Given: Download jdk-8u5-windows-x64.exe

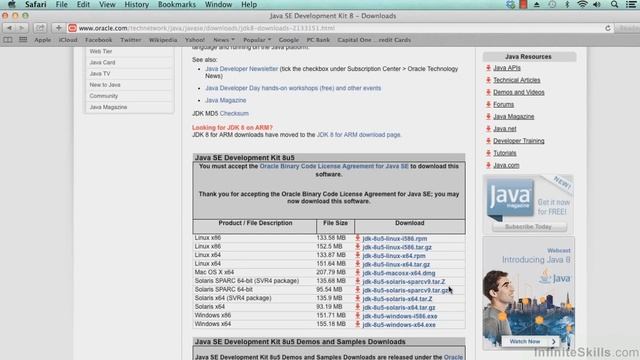Looking at the screenshot, I should pos(399,325).
